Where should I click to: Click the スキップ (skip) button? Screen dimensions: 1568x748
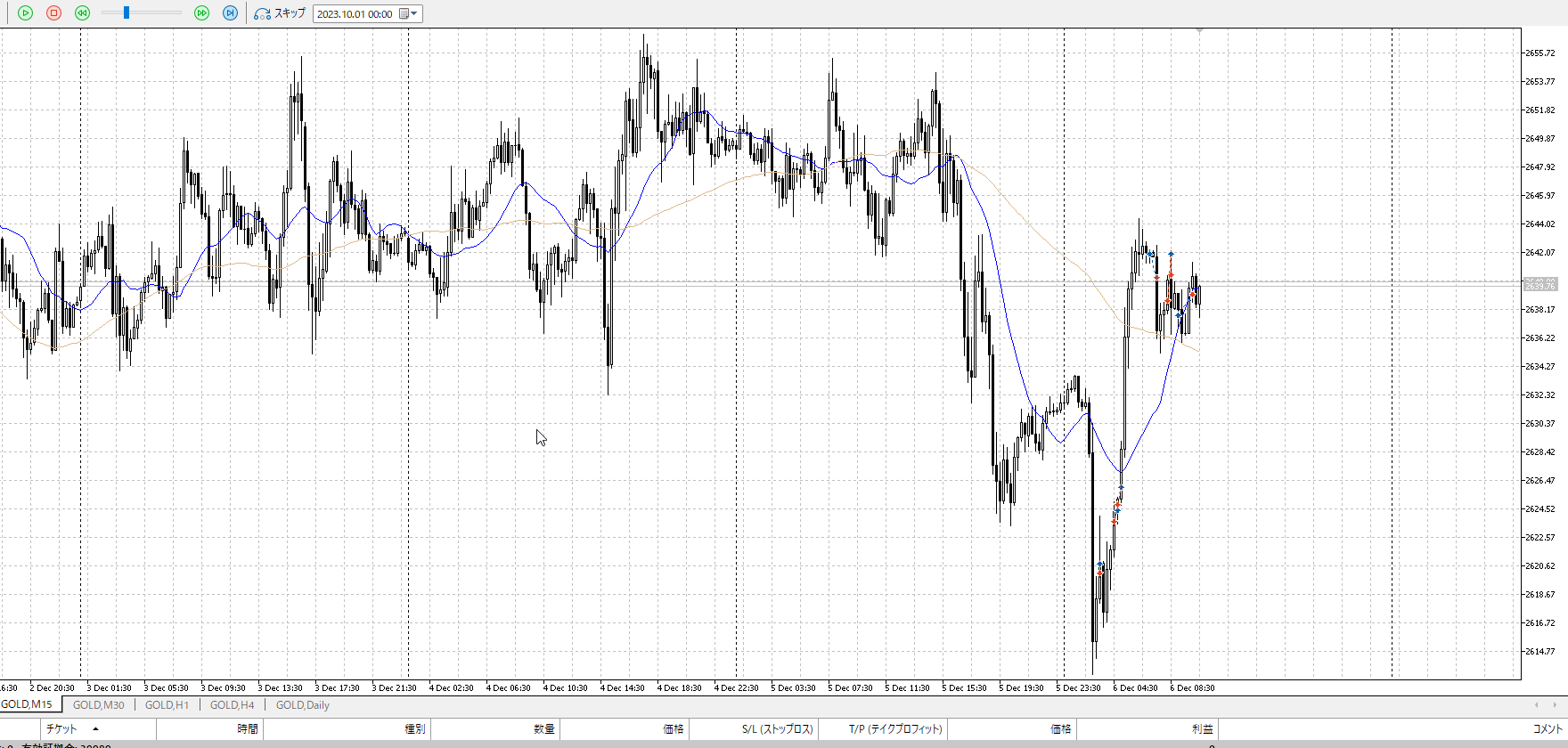coord(280,13)
